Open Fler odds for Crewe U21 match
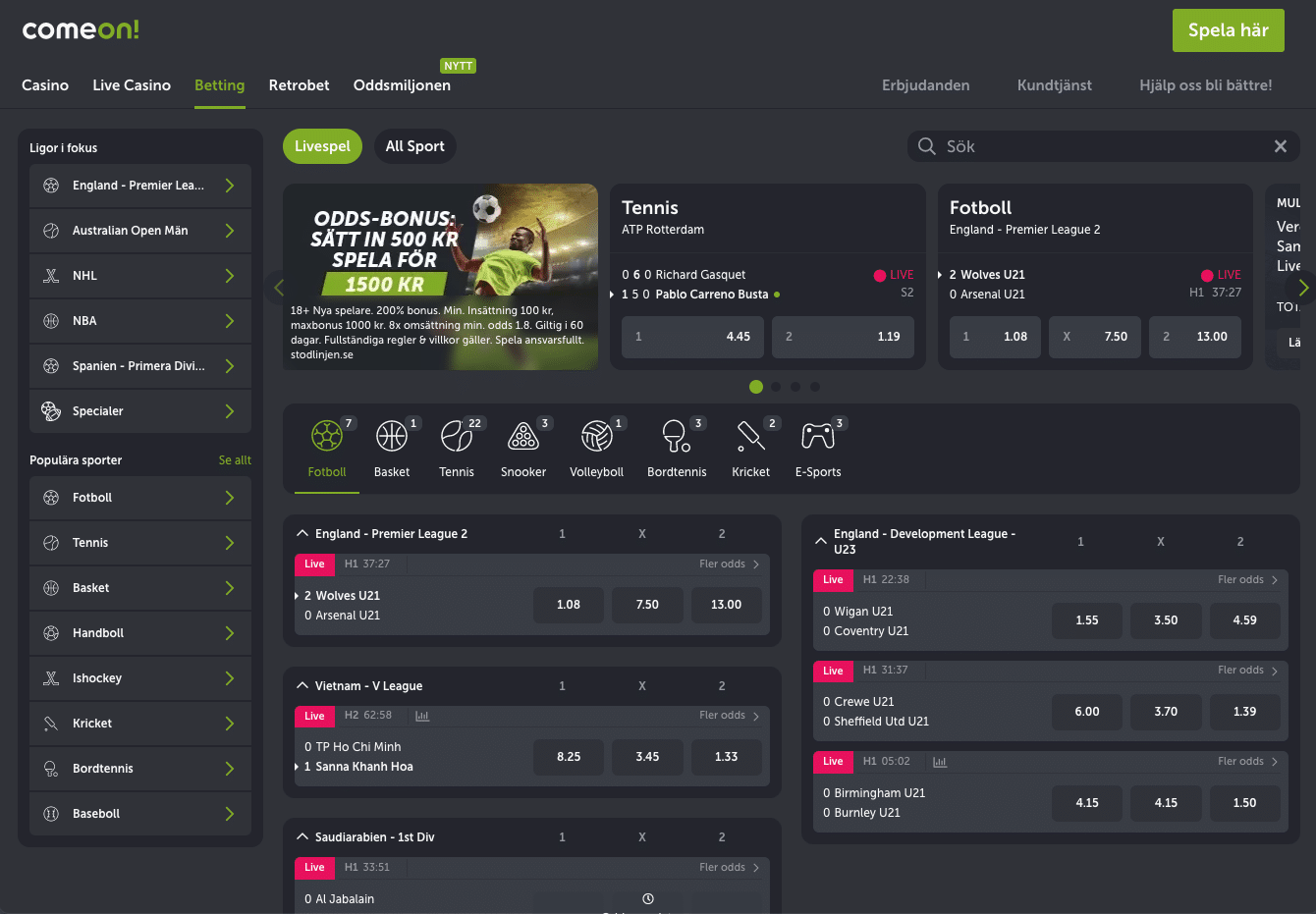Image resolution: width=1316 pixels, height=914 pixels. tap(1248, 671)
